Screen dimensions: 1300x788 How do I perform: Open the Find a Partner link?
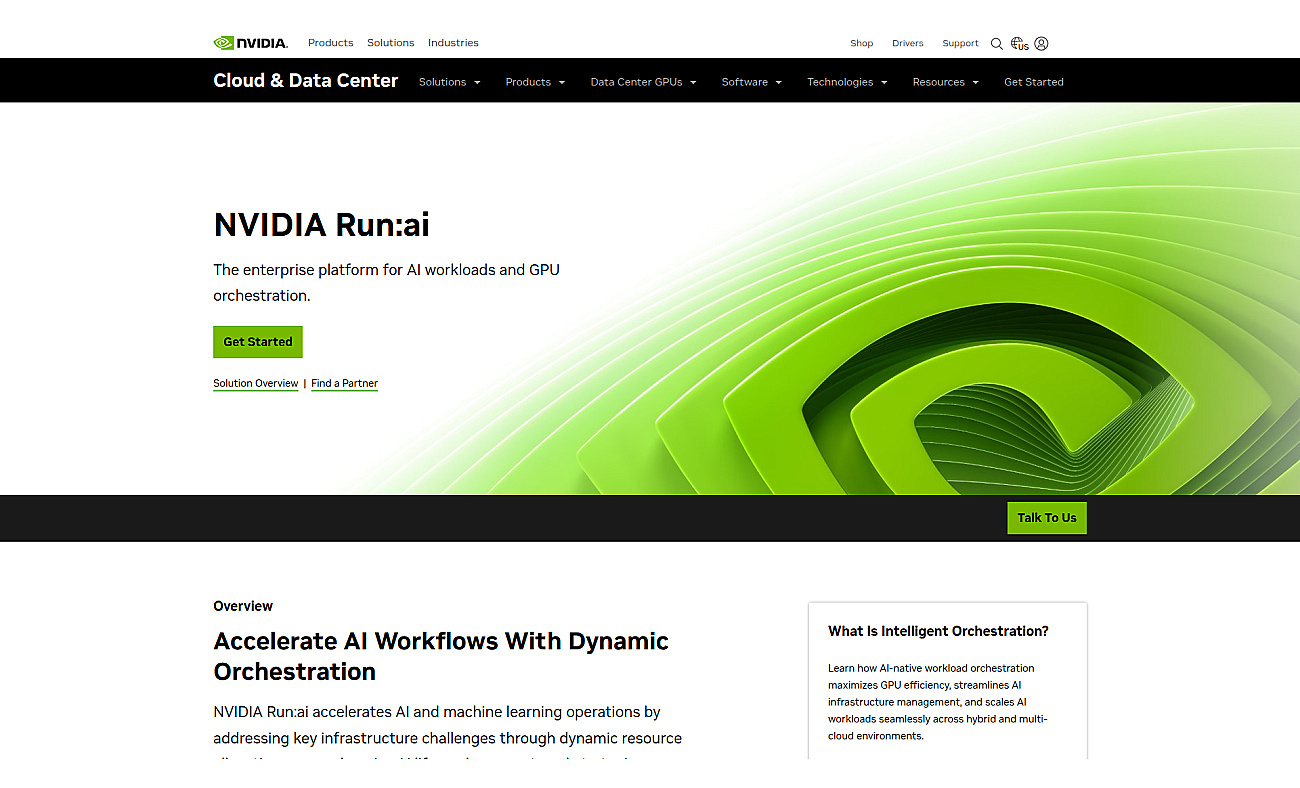click(344, 383)
